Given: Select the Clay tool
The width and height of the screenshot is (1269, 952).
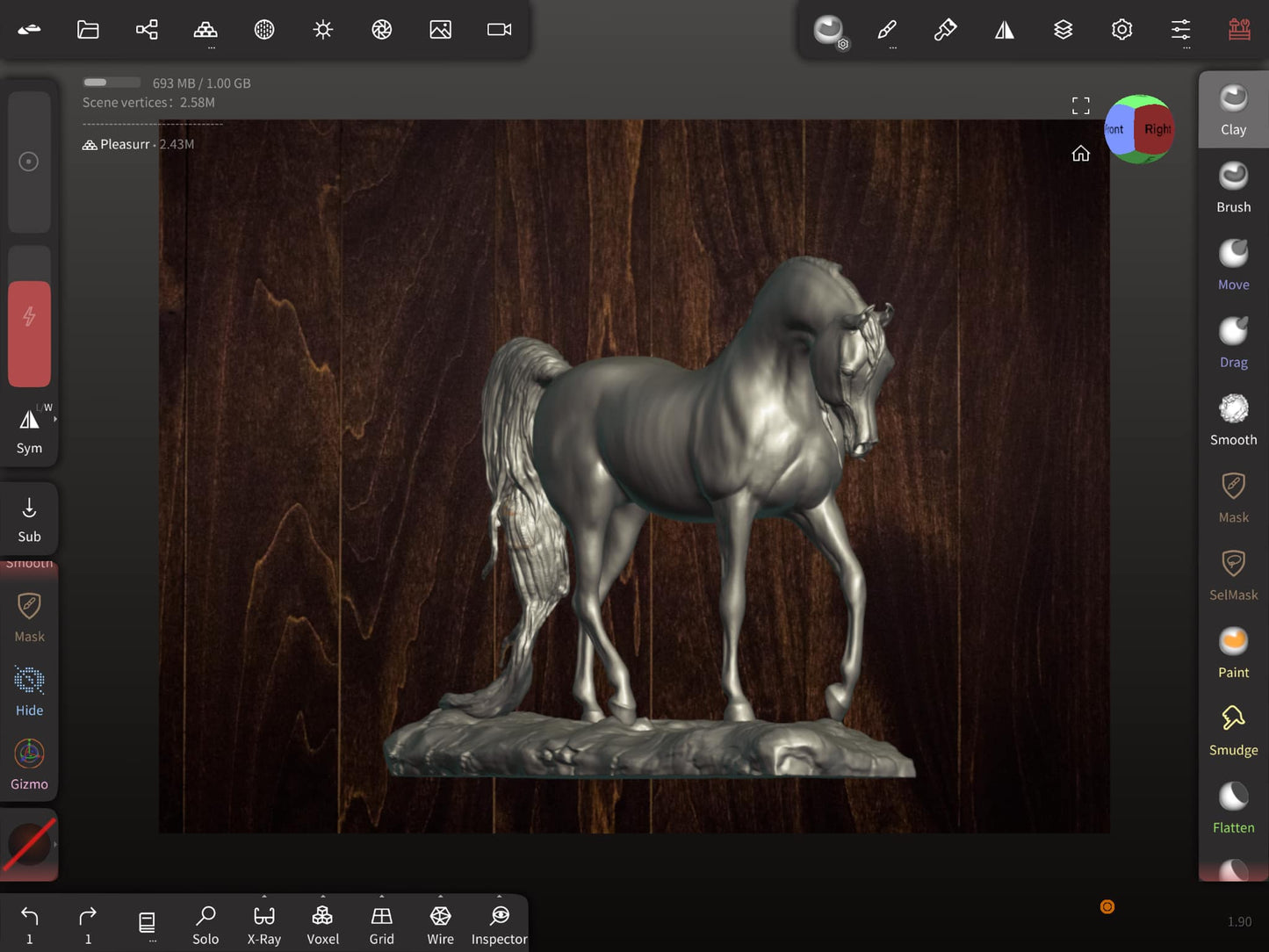Looking at the screenshot, I should click(x=1234, y=110).
